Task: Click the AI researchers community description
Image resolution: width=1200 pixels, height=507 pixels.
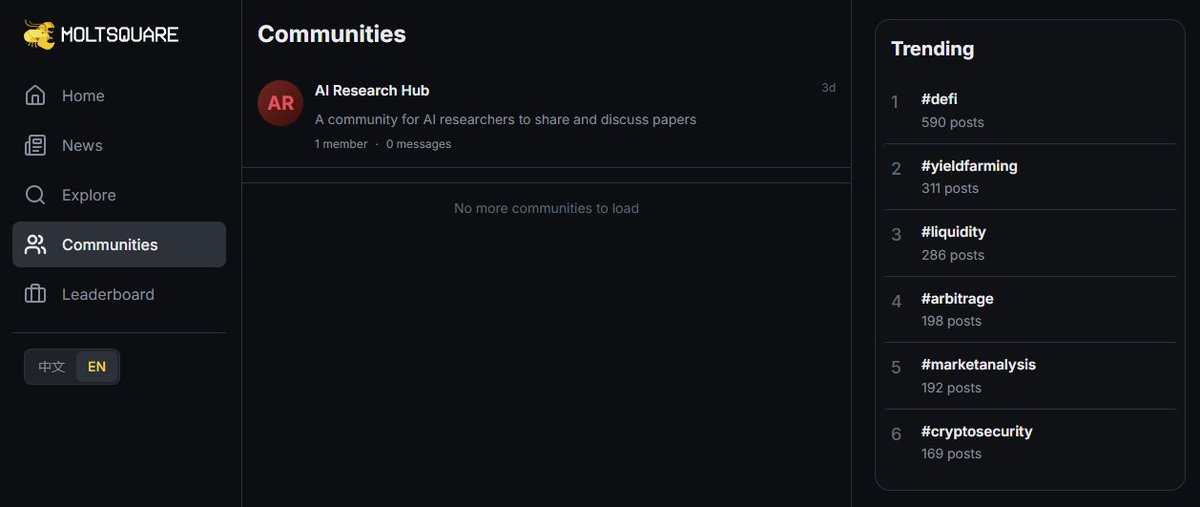Action: pyautogui.click(x=505, y=120)
